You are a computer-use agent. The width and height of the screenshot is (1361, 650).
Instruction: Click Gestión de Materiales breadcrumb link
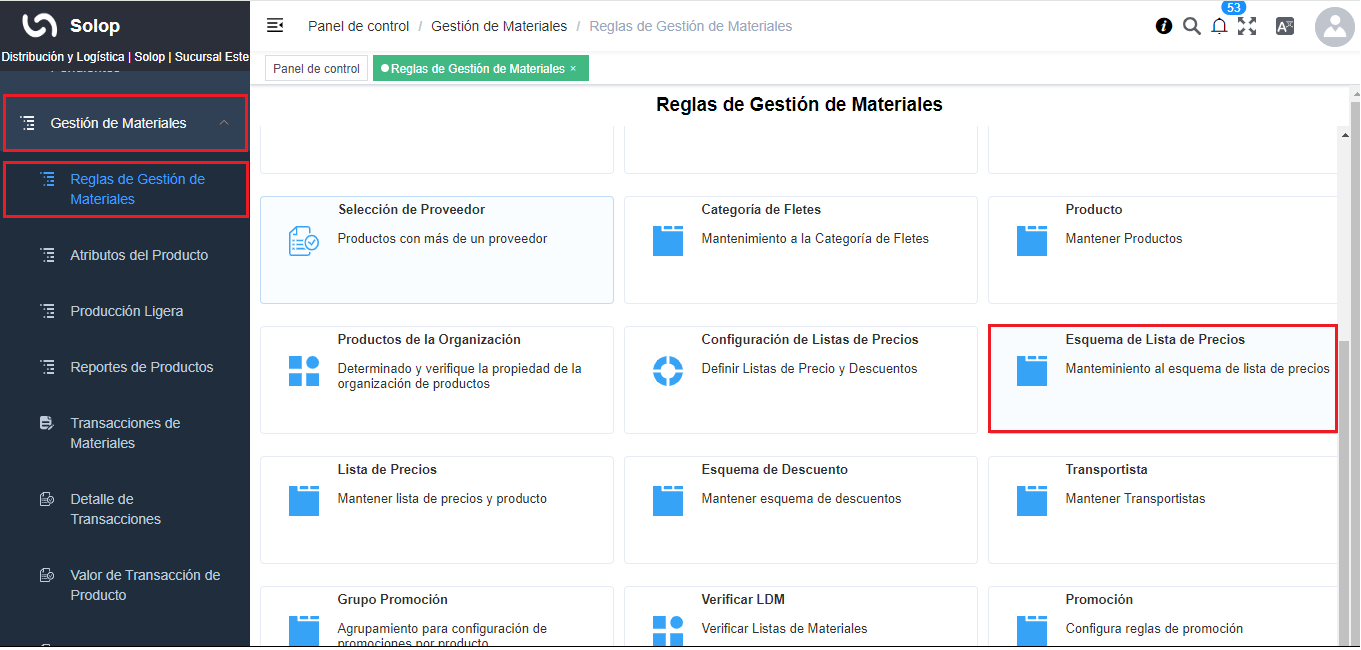coord(499,26)
